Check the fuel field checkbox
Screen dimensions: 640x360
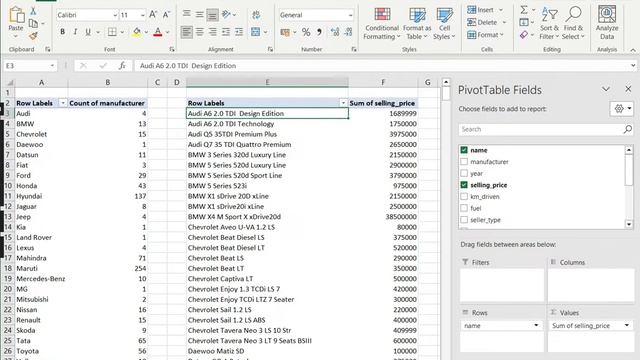[x=464, y=208]
